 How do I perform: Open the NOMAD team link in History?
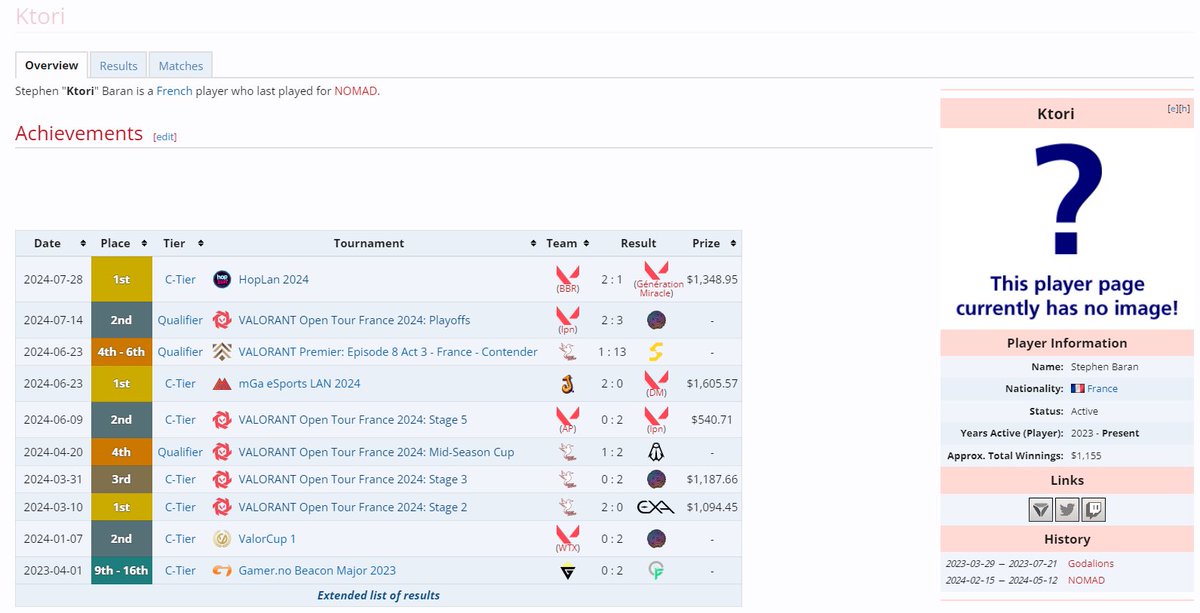point(1086,580)
